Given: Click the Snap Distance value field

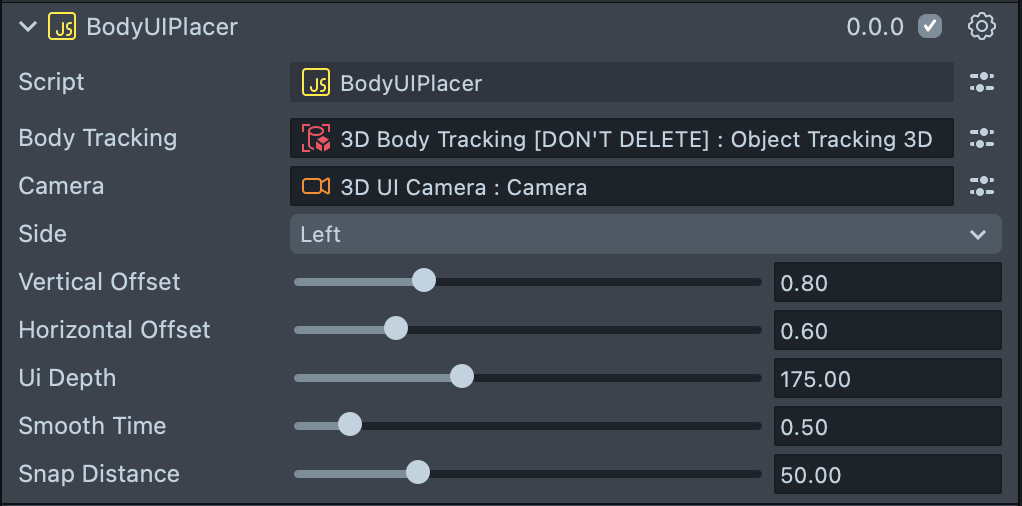Looking at the screenshot, I should pos(887,474).
